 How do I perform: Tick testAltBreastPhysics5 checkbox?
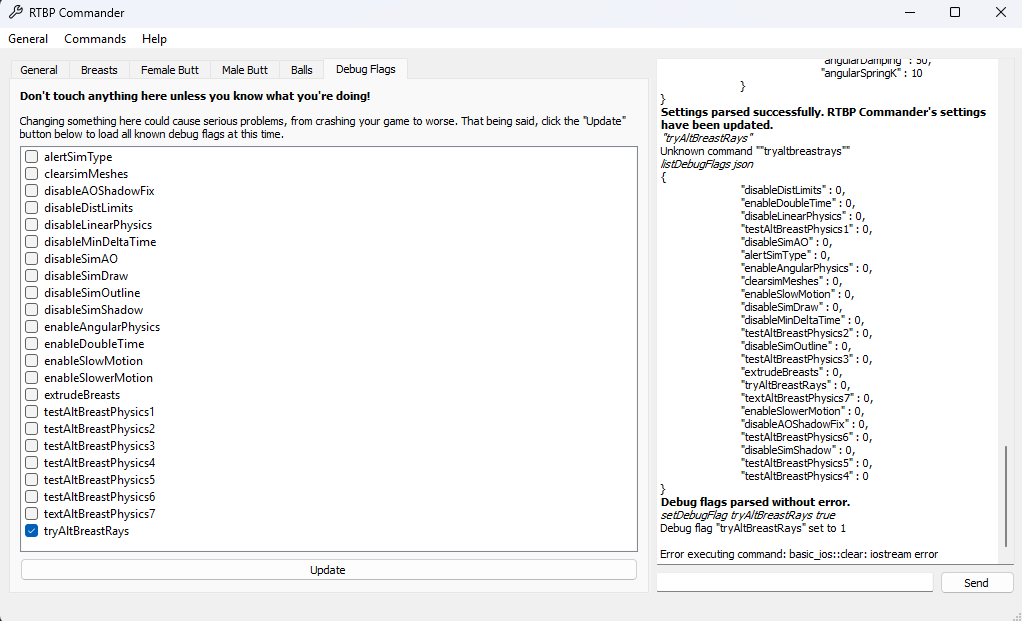pyautogui.click(x=31, y=479)
